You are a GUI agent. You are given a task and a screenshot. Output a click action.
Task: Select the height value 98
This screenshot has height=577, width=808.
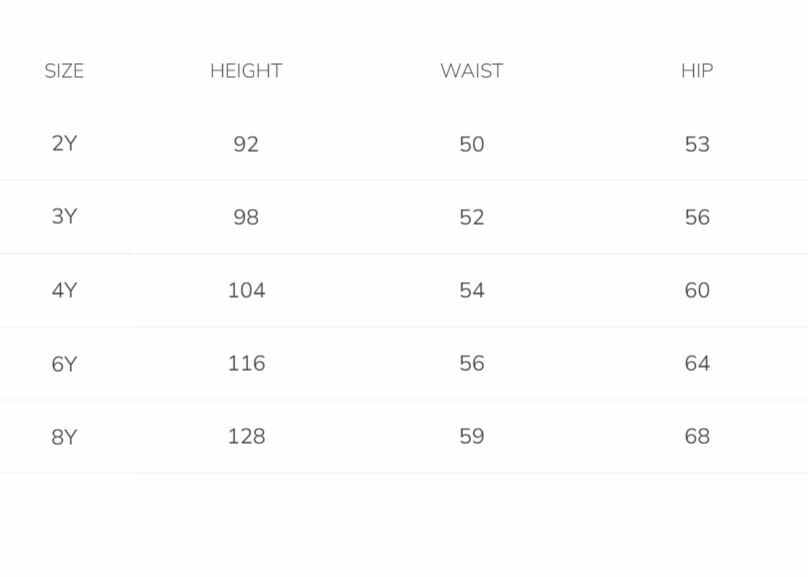coord(246,217)
